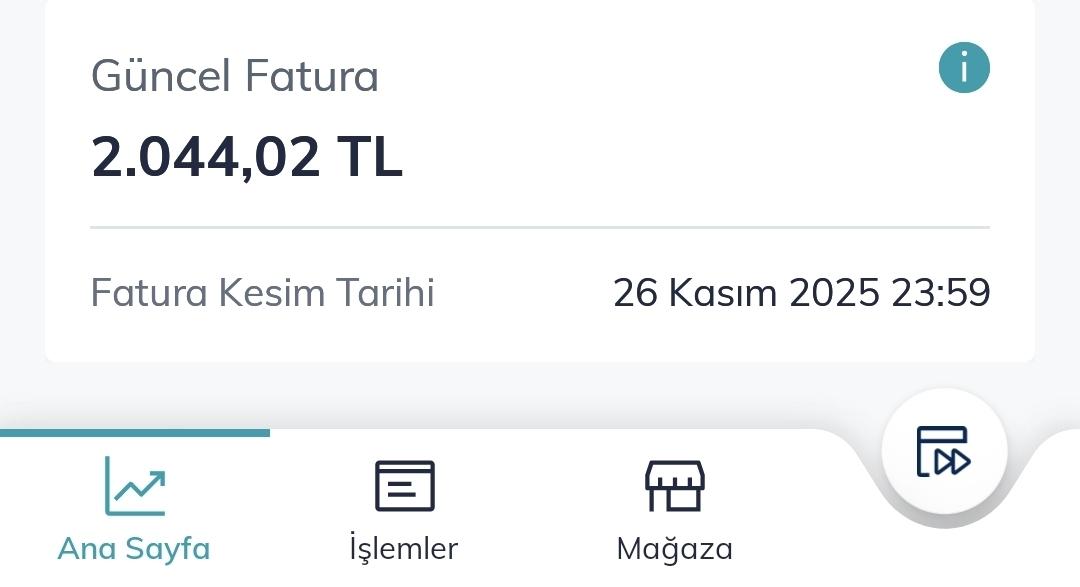1080x587 pixels.
Task: Select the 2.044,02 bill amount
Action: pyautogui.click(x=206, y=158)
